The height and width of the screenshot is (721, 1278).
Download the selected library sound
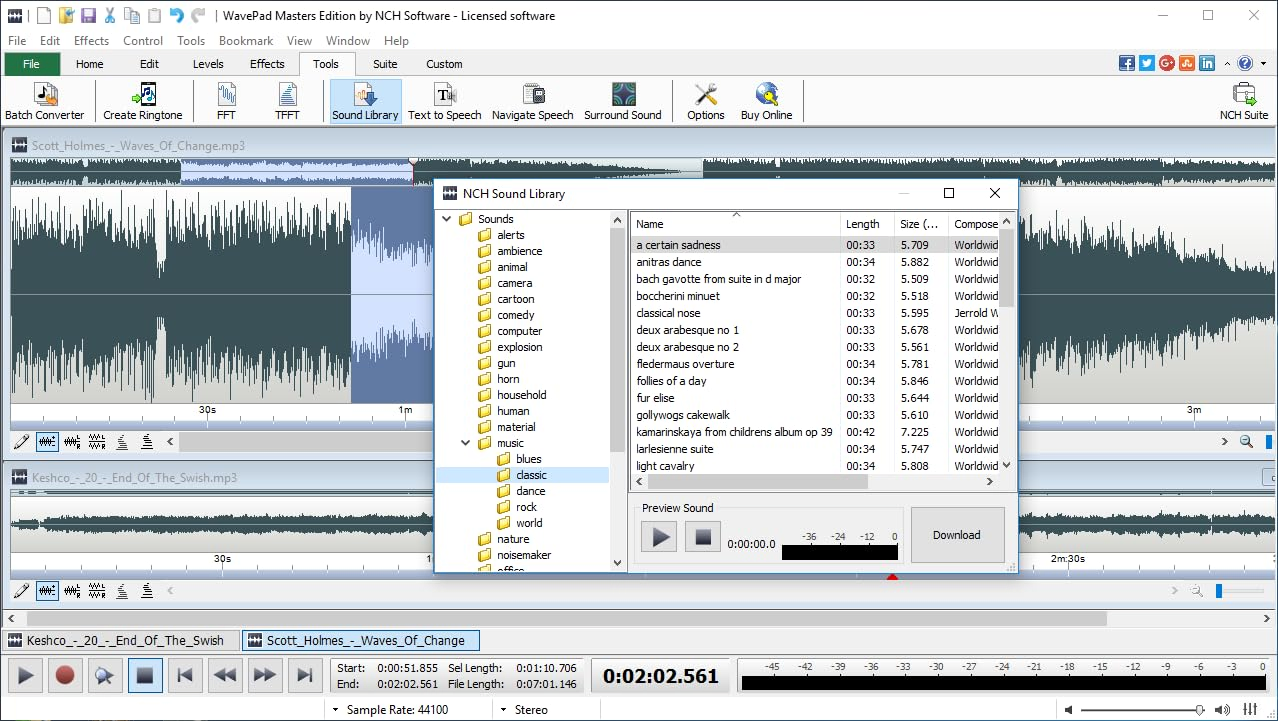click(x=956, y=534)
